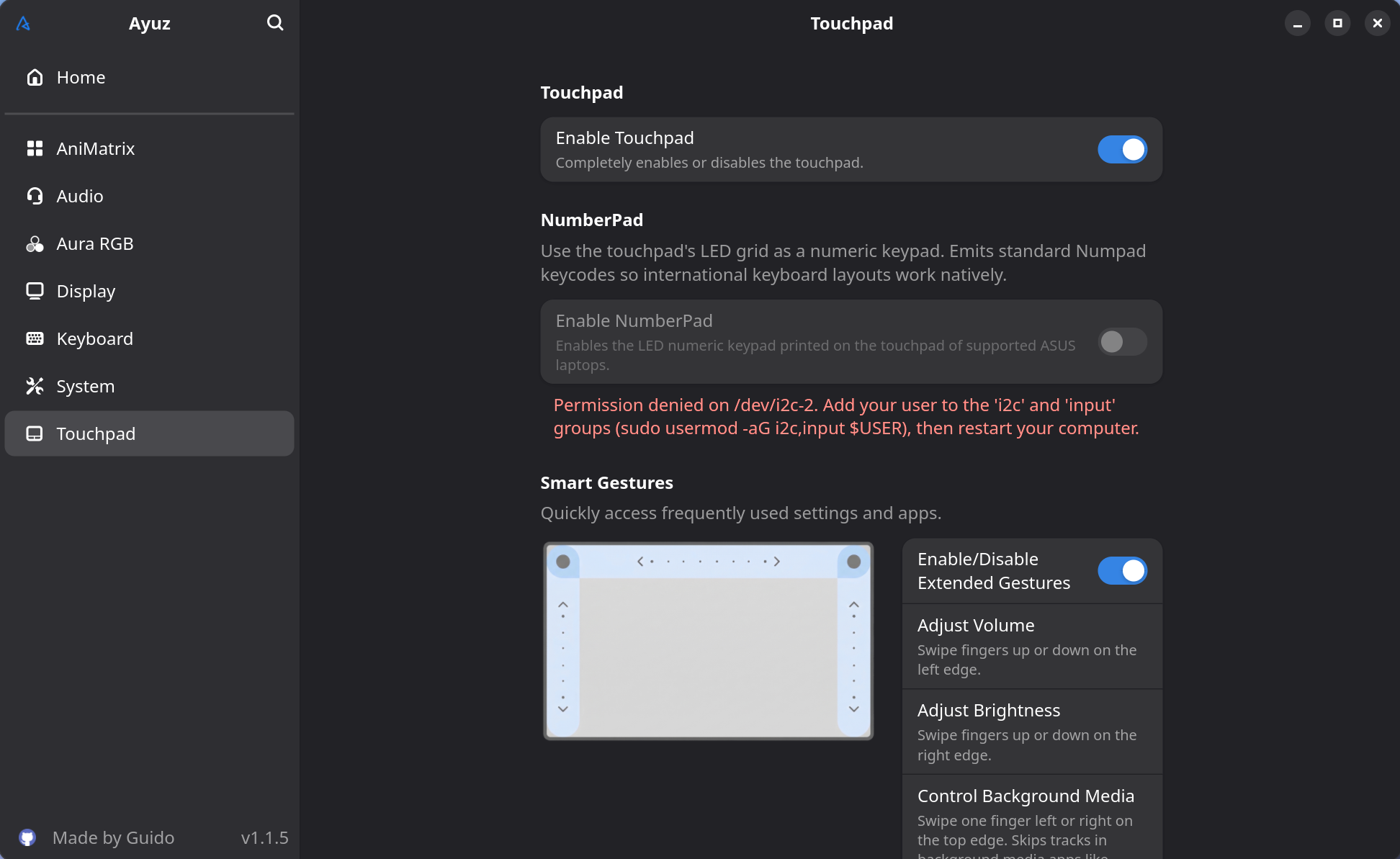Click the v1.1.5 version label

pyautogui.click(x=264, y=837)
